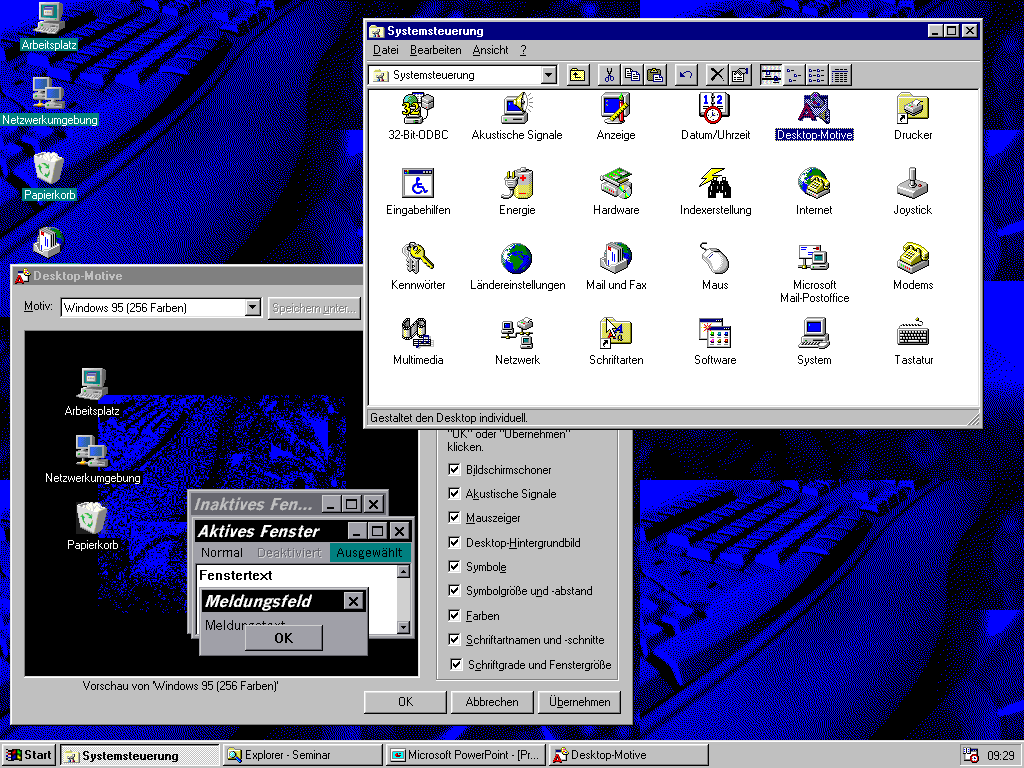1024x768 pixels.
Task: Open the Anzeige control panel icon
Action: [615, 108]
